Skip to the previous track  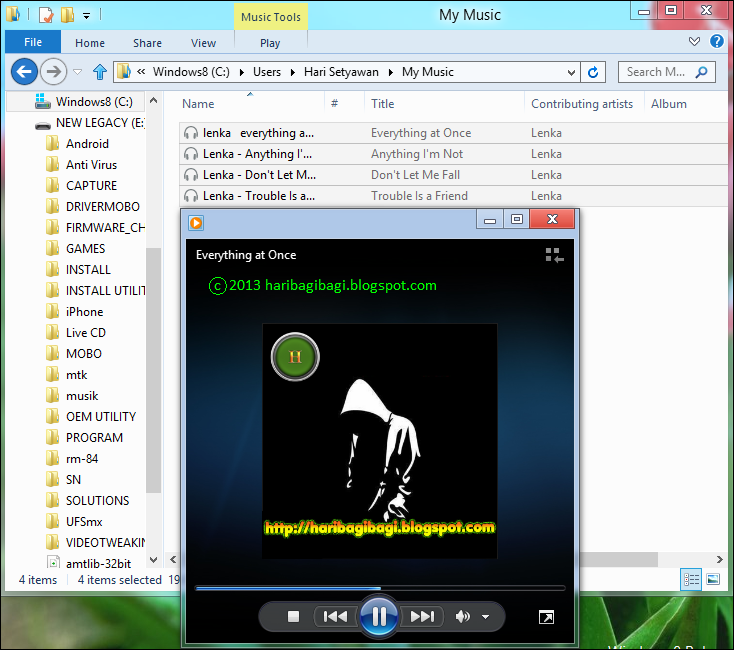point(335,617)
